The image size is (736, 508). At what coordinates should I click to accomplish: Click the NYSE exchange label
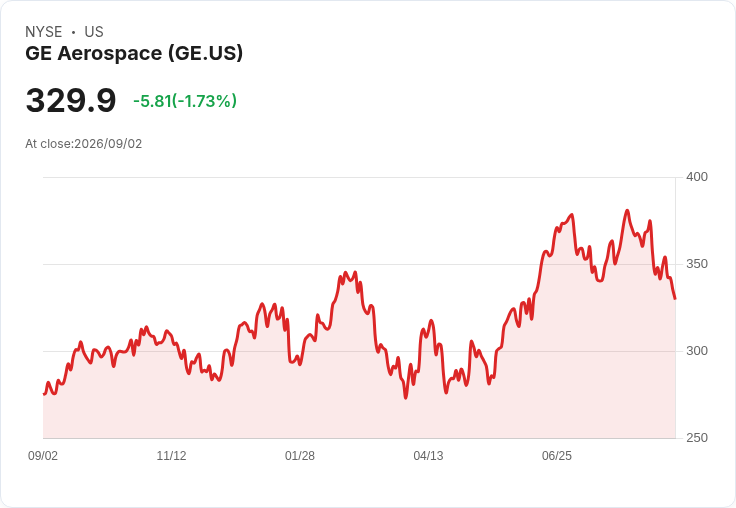tap(44, 32)
